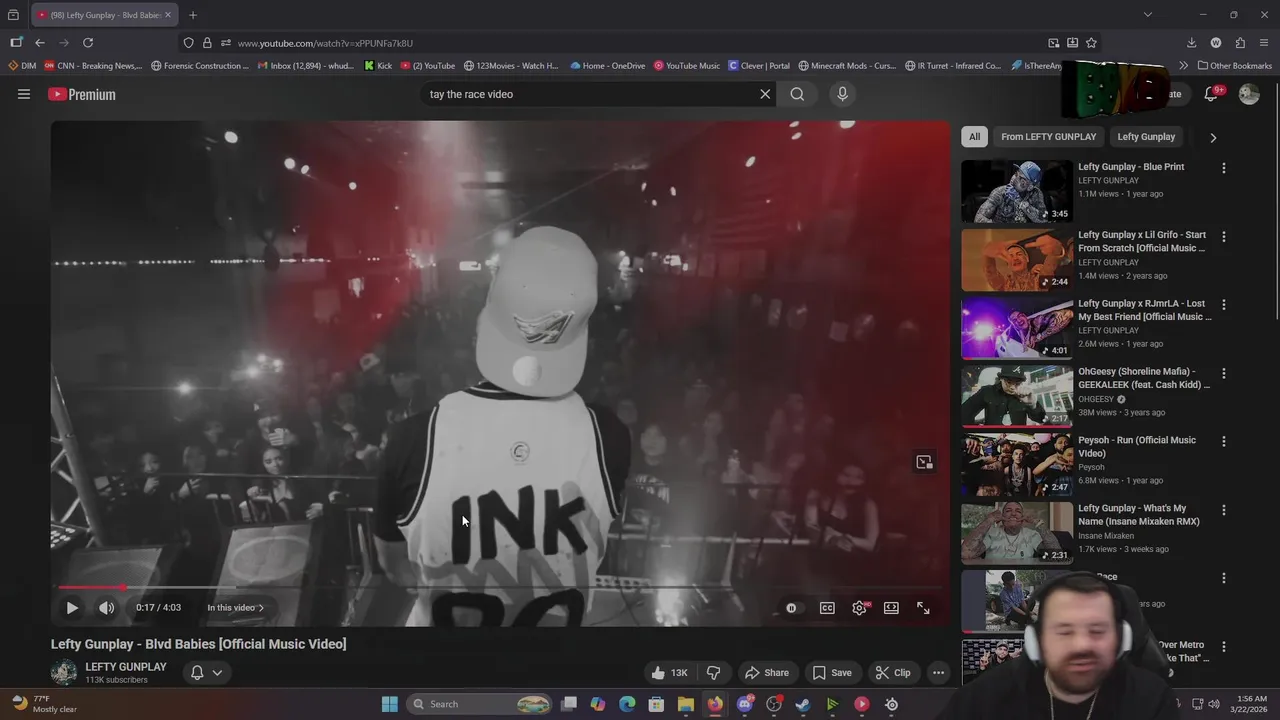Open 'Lost My Best Friend' video
1280x720 pixels.
[1016, 328]
